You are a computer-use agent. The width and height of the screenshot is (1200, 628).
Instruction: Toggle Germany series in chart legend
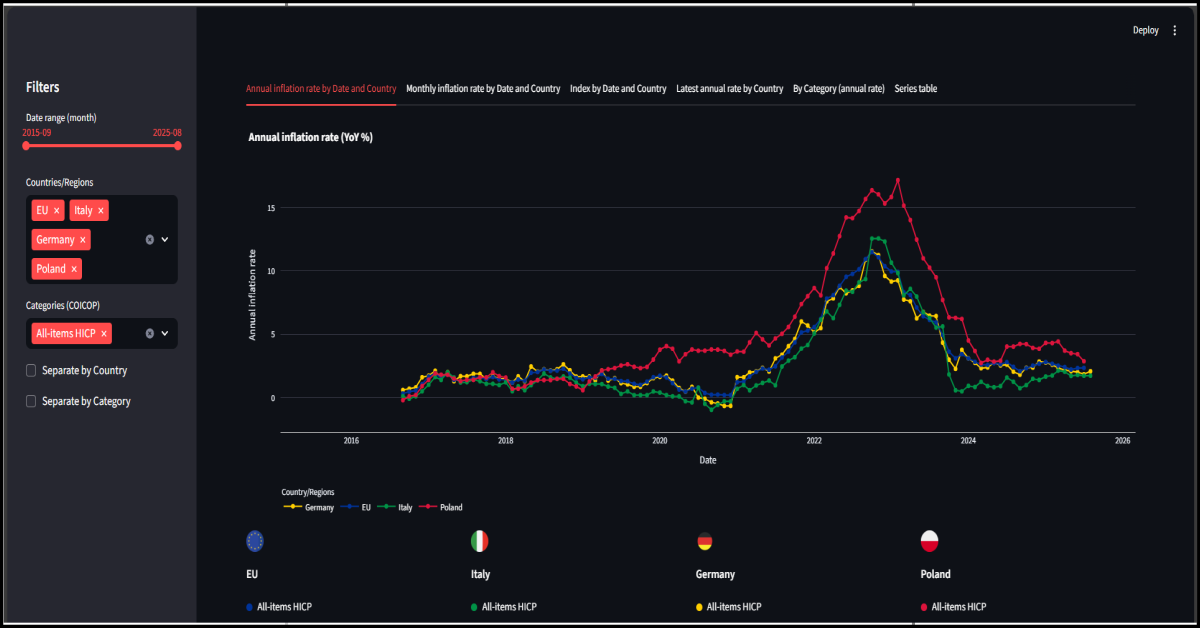(x=309, y=508)
